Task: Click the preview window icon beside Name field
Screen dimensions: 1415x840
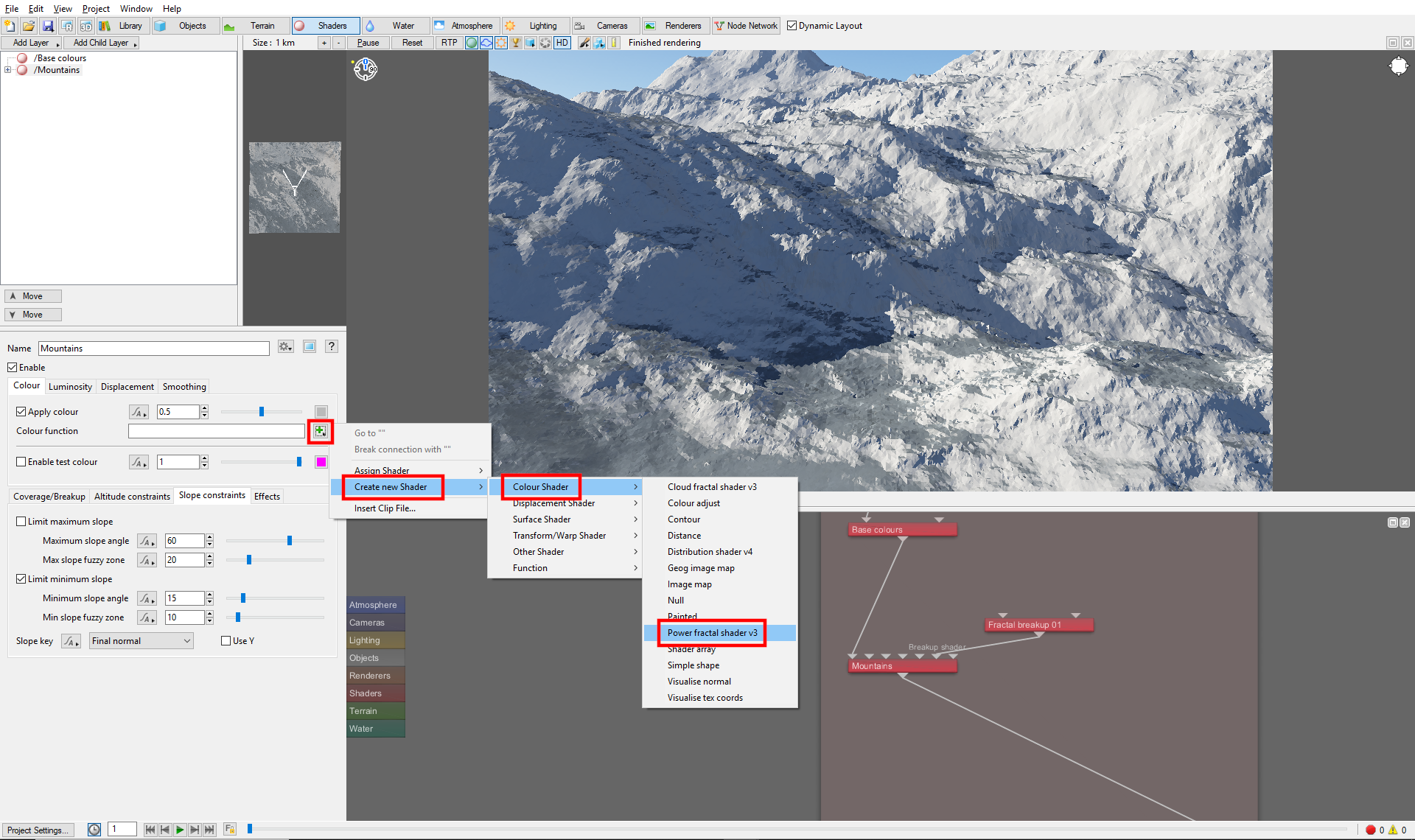Action: click(x=310, y=346)
